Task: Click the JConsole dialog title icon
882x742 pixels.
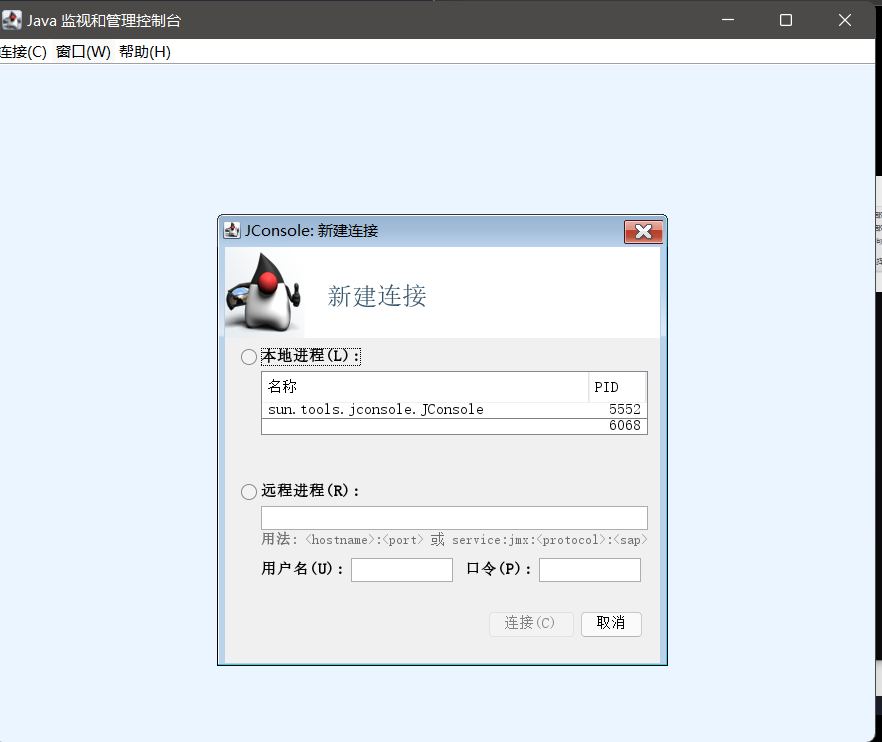Action: pyautogui.click(x=232, y=230)
